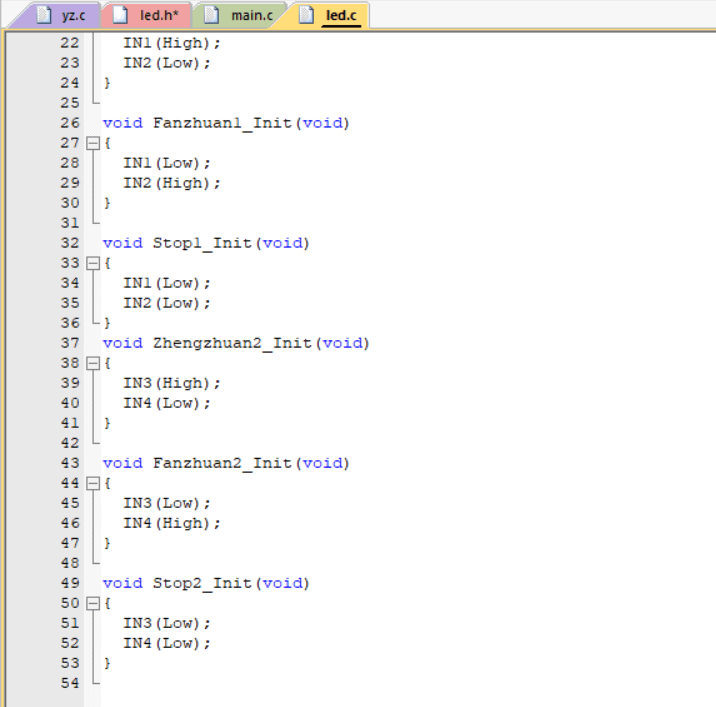
Task: Click line number 22 in the gutter
Action: 70,43
